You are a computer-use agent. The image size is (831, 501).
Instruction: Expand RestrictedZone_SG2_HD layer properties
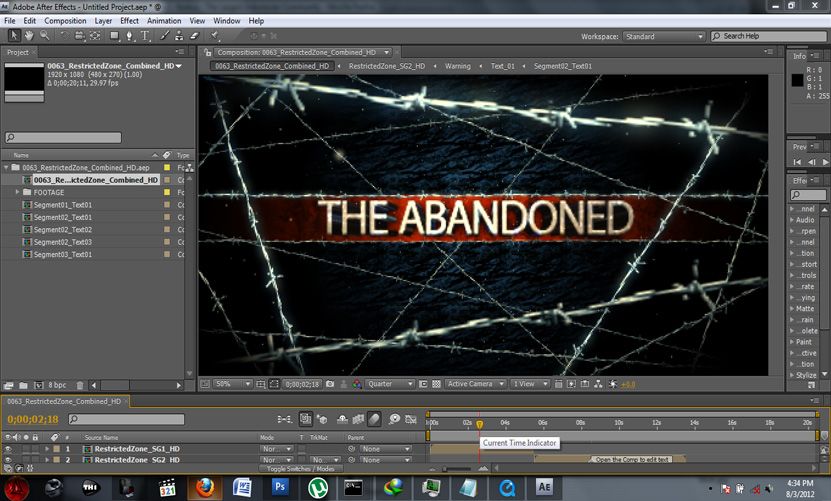47,460
